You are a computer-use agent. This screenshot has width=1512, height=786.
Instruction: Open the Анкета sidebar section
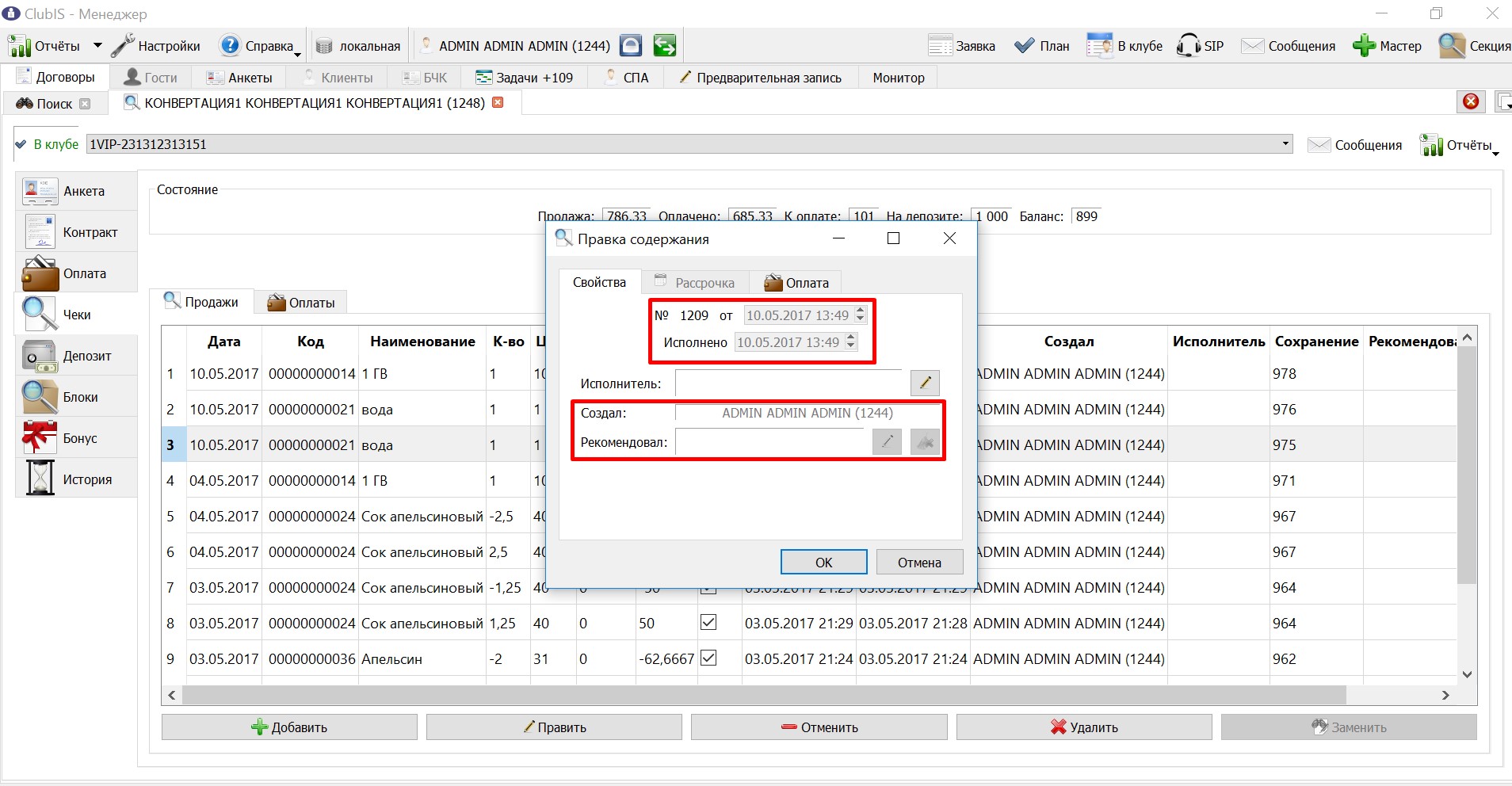(x=76, y=191)
